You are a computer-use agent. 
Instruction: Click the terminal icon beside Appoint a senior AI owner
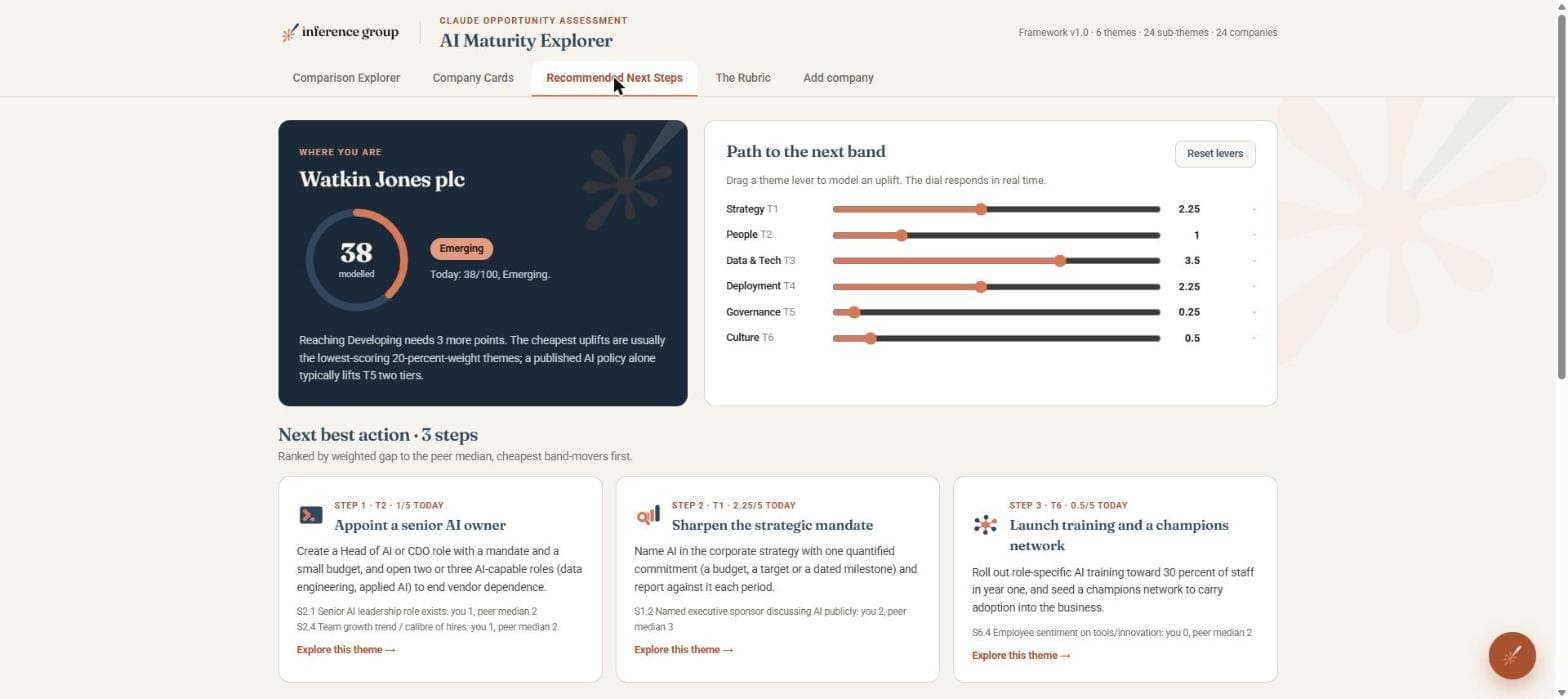pos(311,515)
